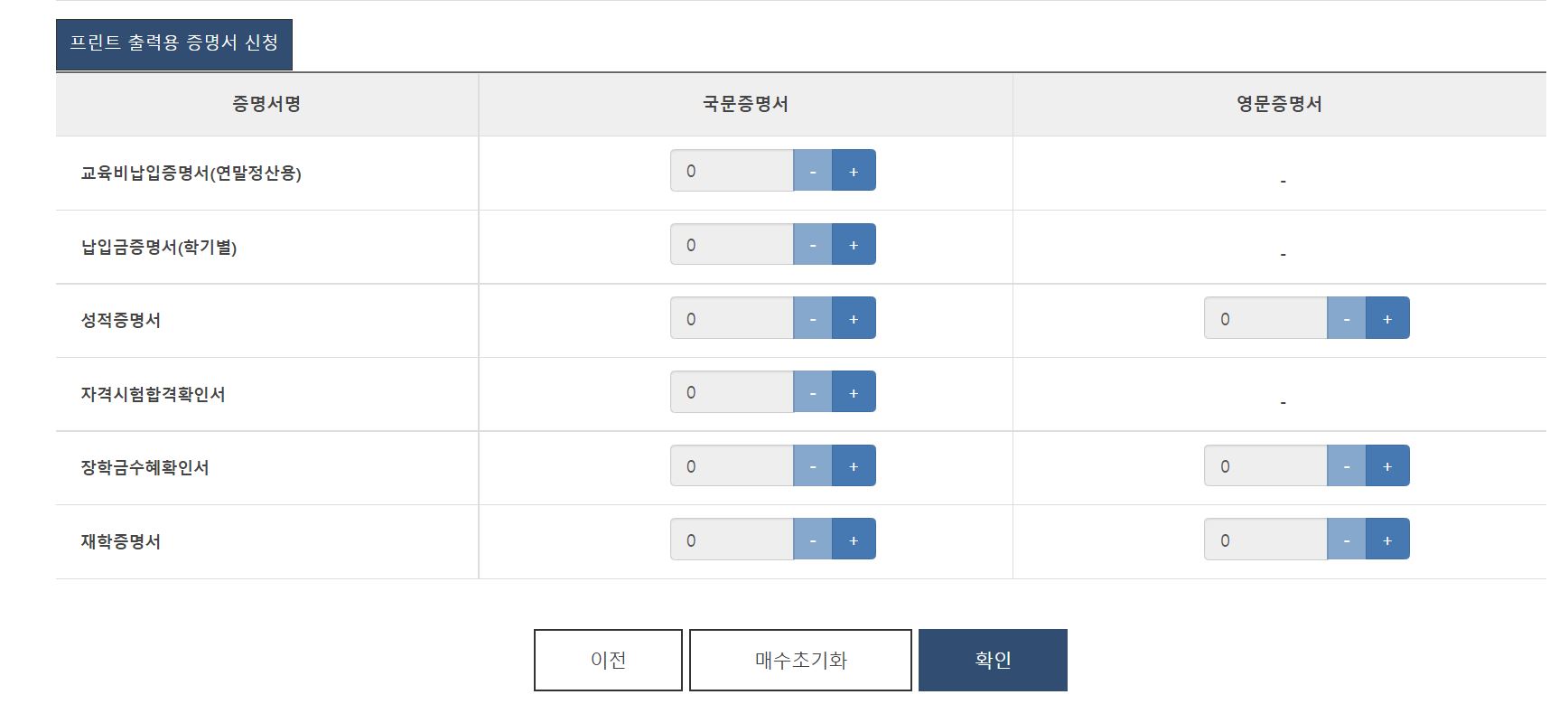Viewport: 1568px width, 704px height.
Task: Increment 장학금수혜확인서 English certificate copies
Action: pyautogui.click(x=1386, y=466)
